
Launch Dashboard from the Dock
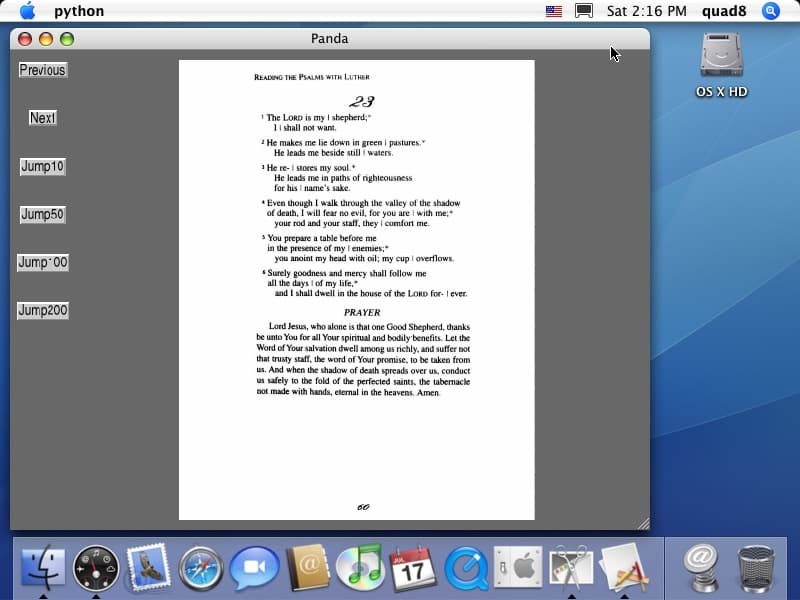click(96, 568)
